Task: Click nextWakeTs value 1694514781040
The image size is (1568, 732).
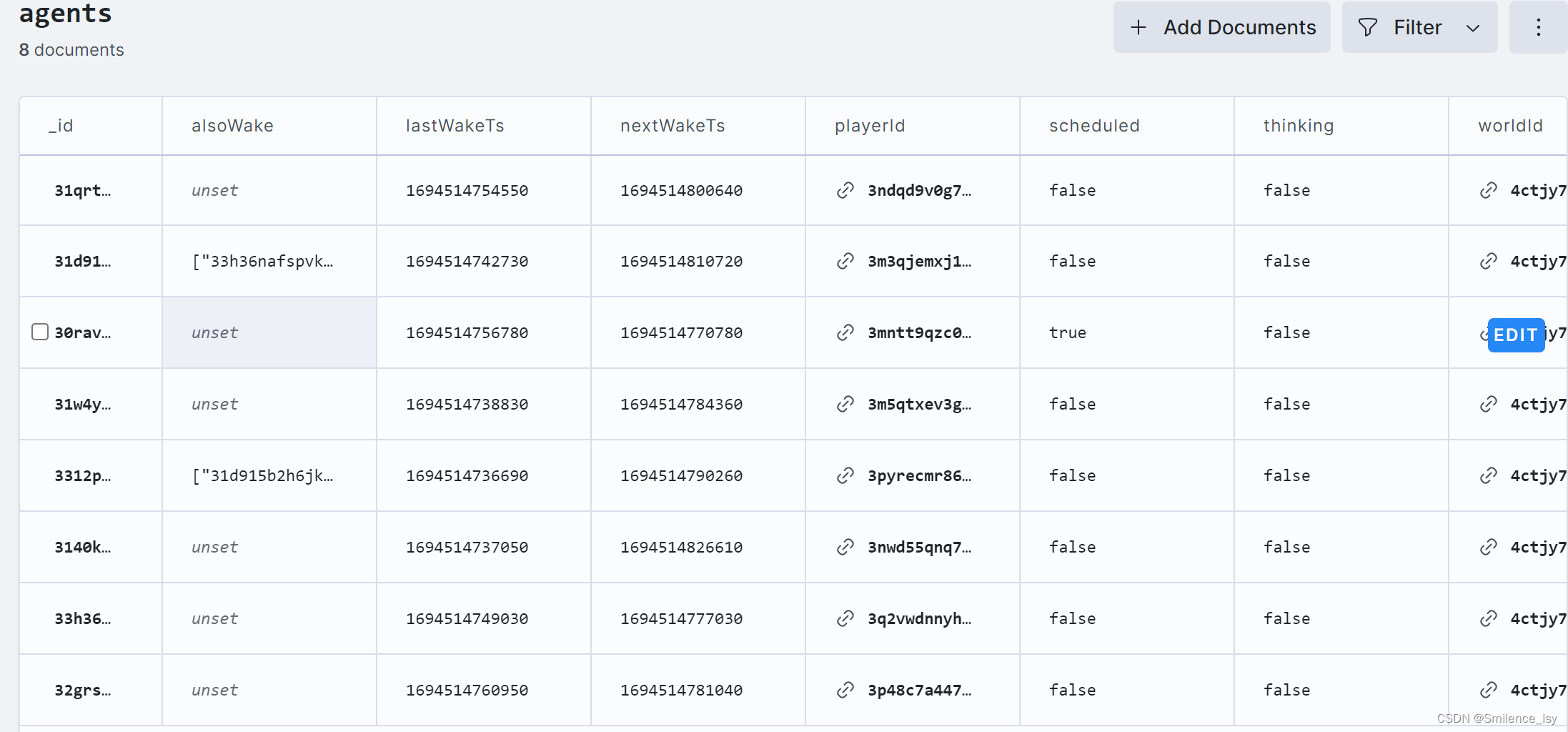Action: (x=682, y=690)
